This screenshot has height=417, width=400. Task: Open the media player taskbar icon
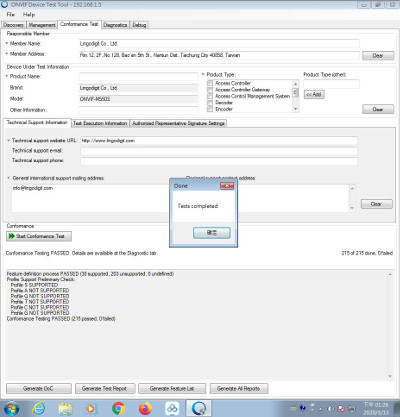[x=91, y=409]
